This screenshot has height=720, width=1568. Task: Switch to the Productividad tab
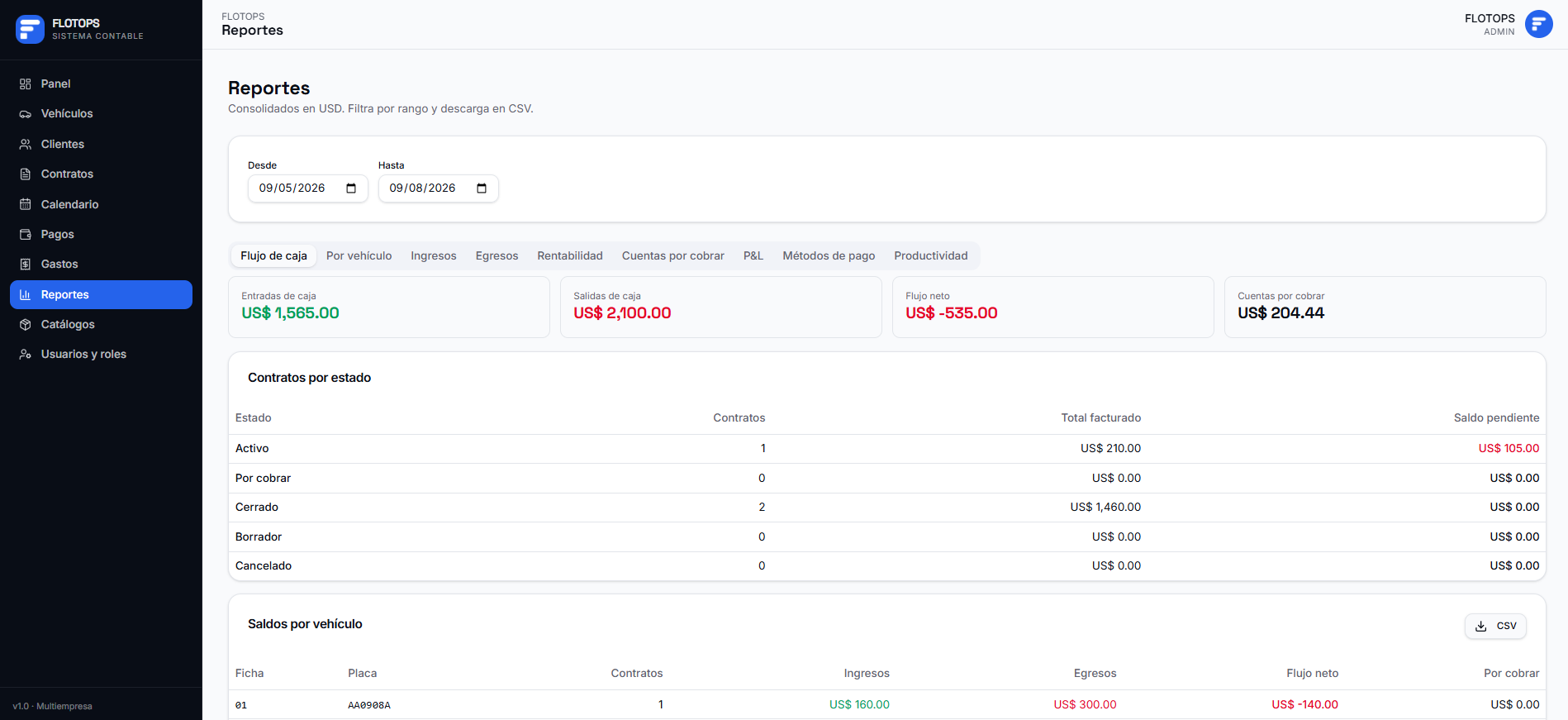point(931,256)
